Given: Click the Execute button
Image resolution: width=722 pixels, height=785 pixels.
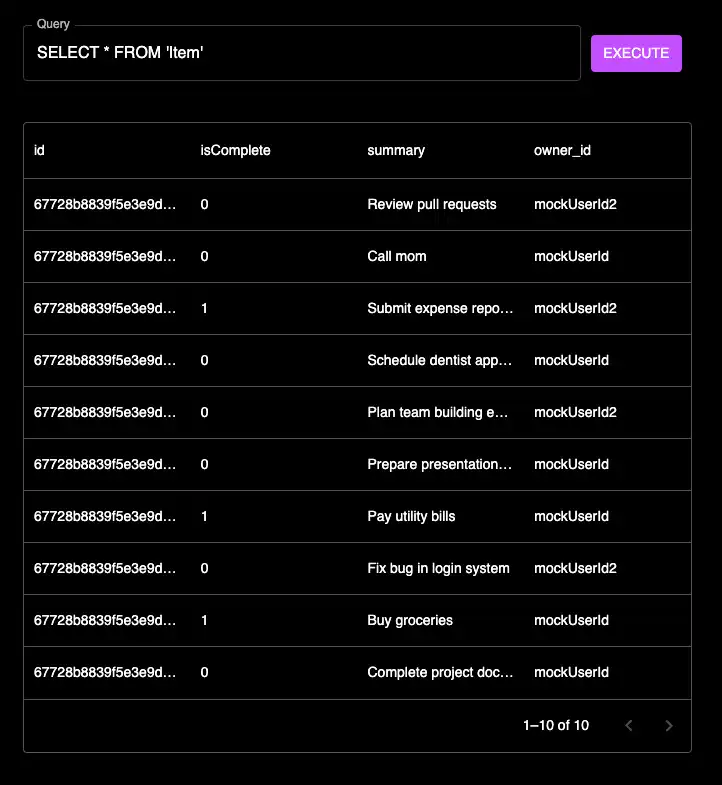Looking at the screenshot, I should pyautogui.click(x=636, y=53).
